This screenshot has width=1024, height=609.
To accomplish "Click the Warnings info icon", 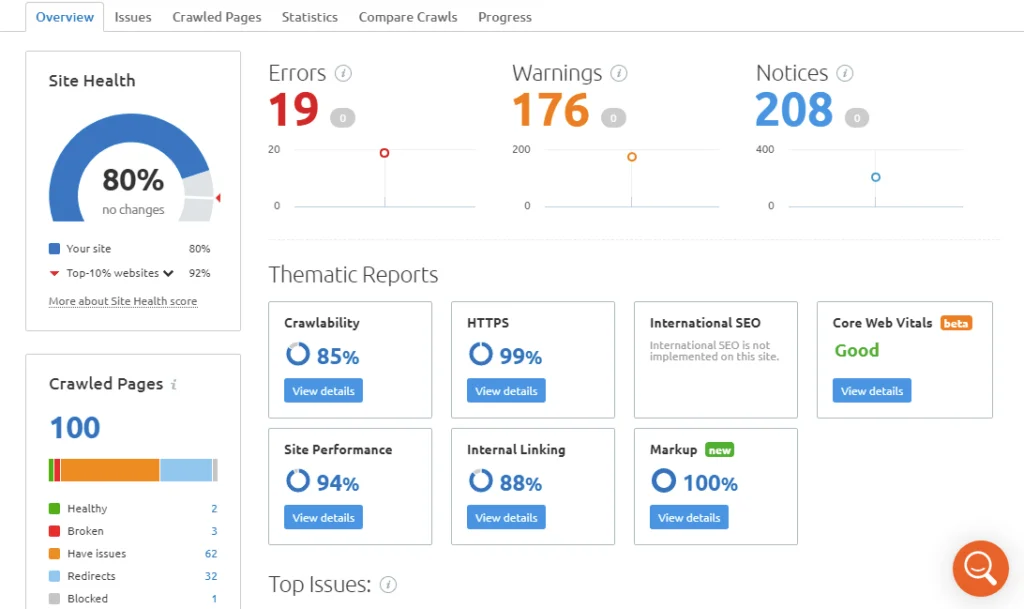I will (619, 73).
